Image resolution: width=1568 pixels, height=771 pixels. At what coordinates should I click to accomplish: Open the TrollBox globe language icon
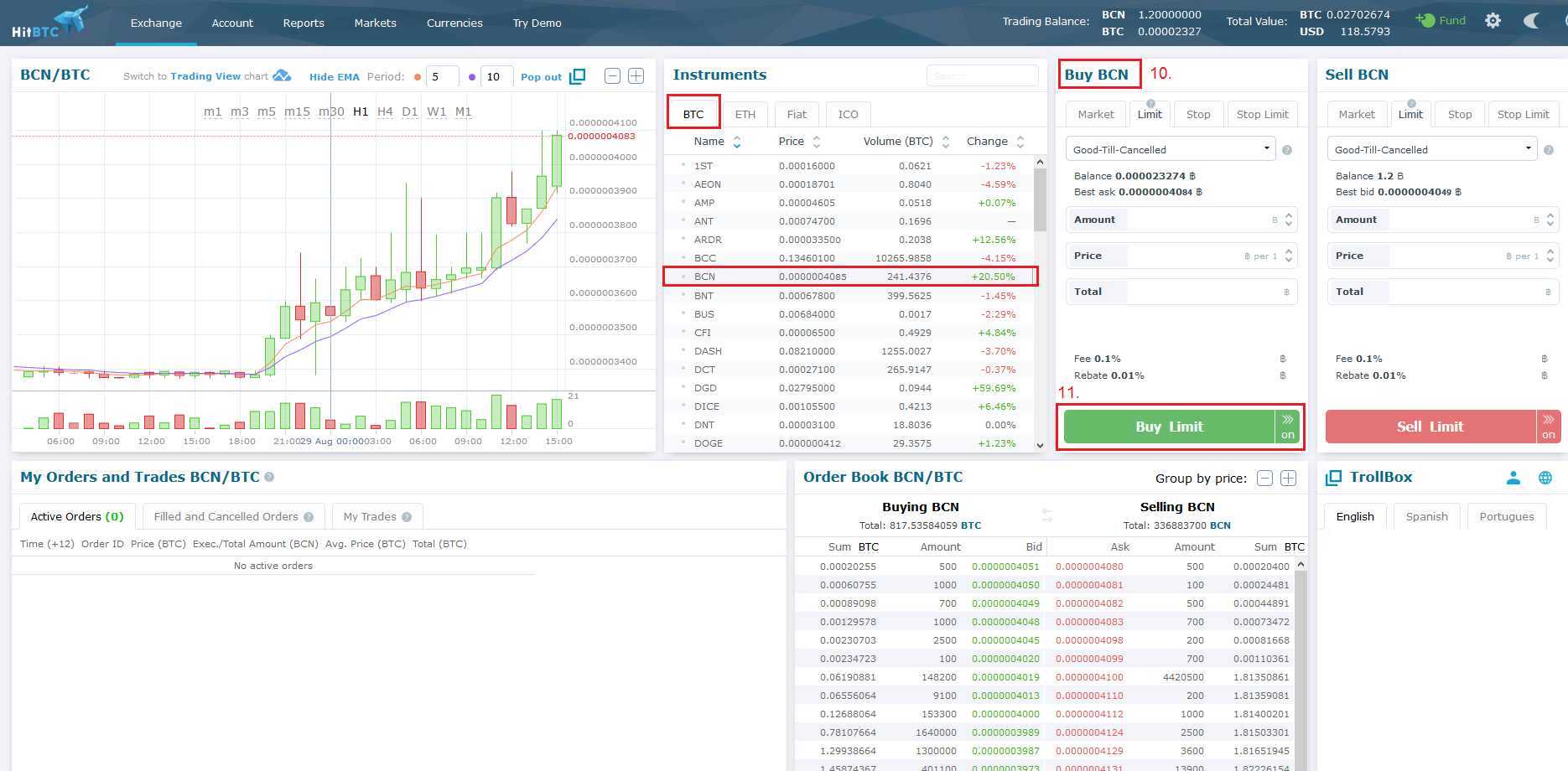pyautogui.click(x=1545, y=478)
